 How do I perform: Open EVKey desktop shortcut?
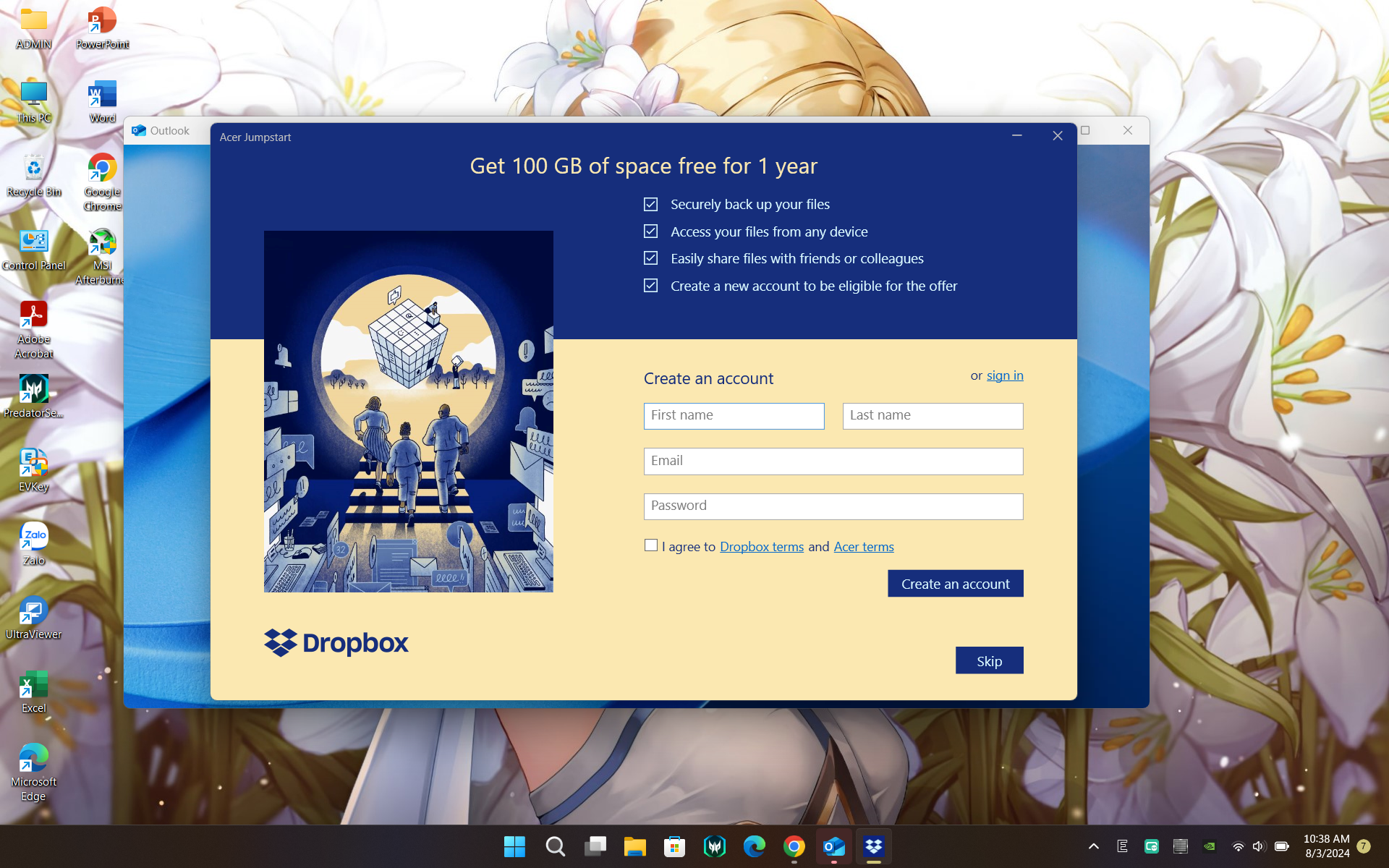(34, 470)
